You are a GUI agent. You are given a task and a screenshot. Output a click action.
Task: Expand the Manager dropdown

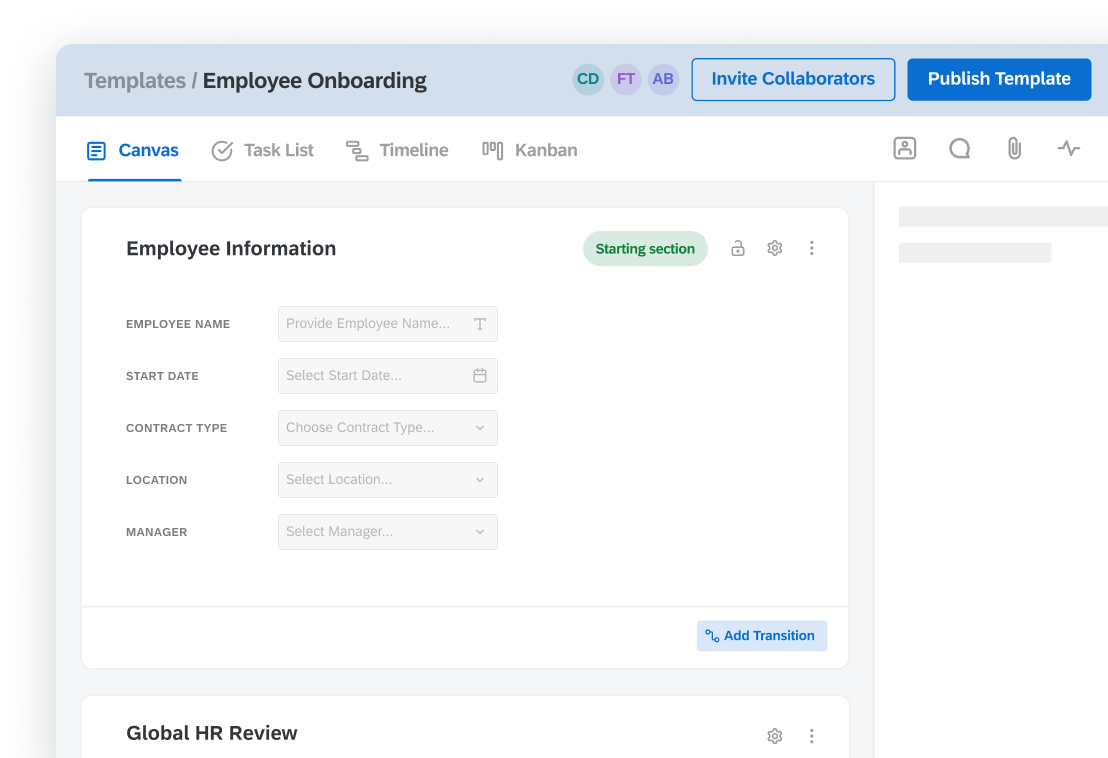pos(387,532)
